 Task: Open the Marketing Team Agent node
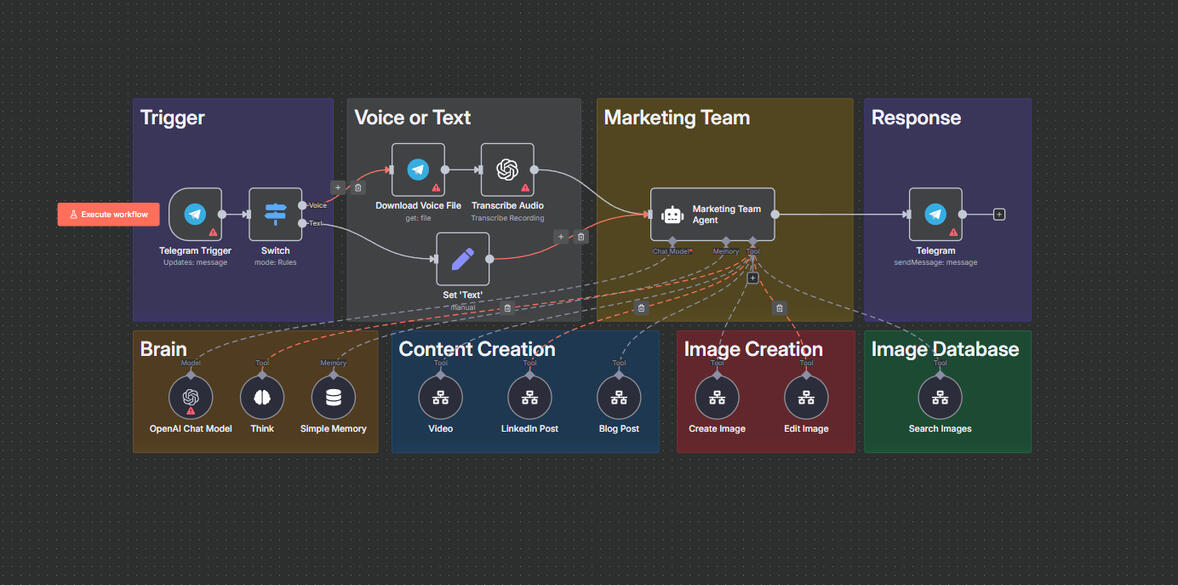[712, 213]
